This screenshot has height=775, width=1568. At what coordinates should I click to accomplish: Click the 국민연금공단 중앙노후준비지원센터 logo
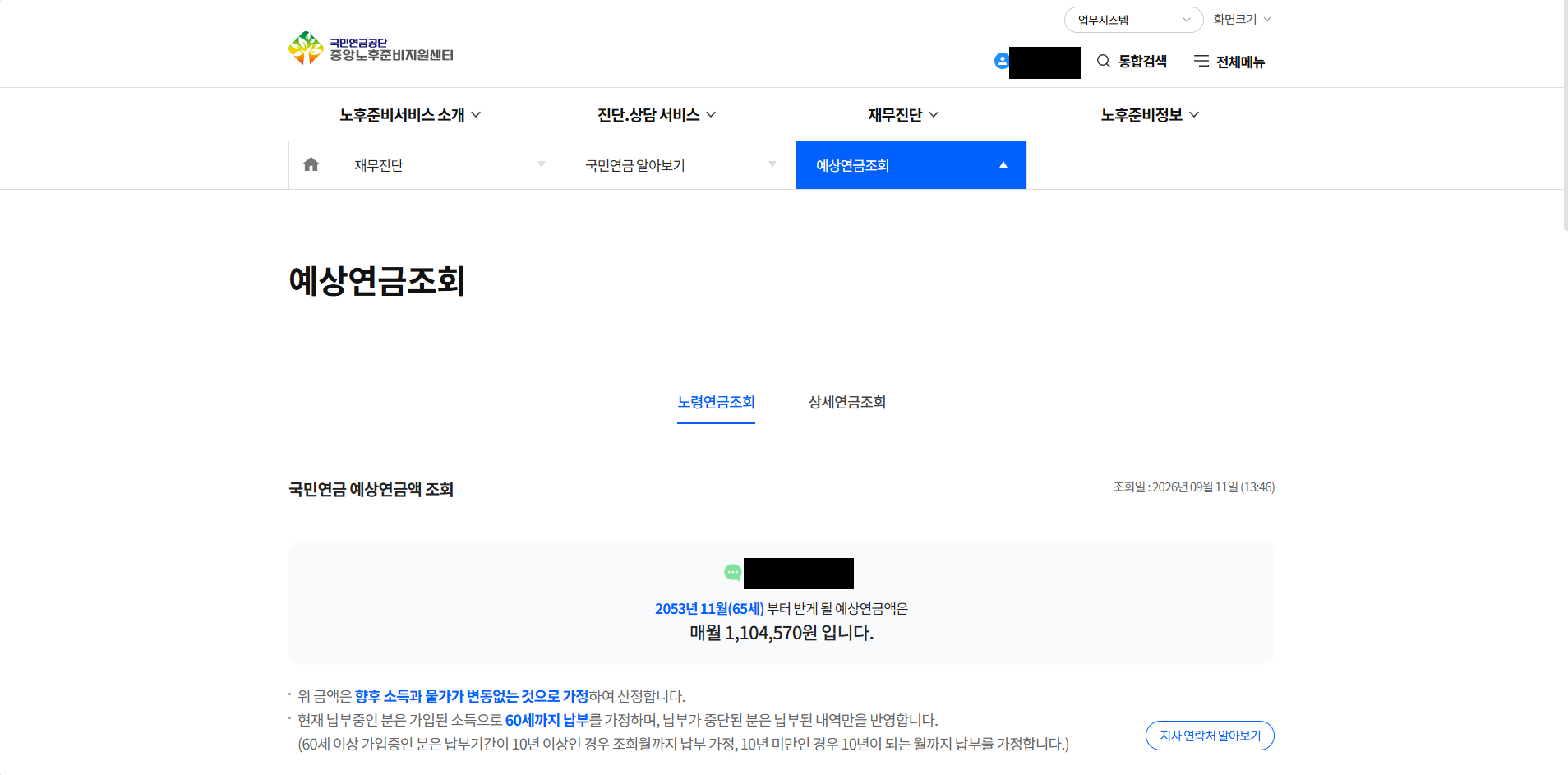pos(371,48)
